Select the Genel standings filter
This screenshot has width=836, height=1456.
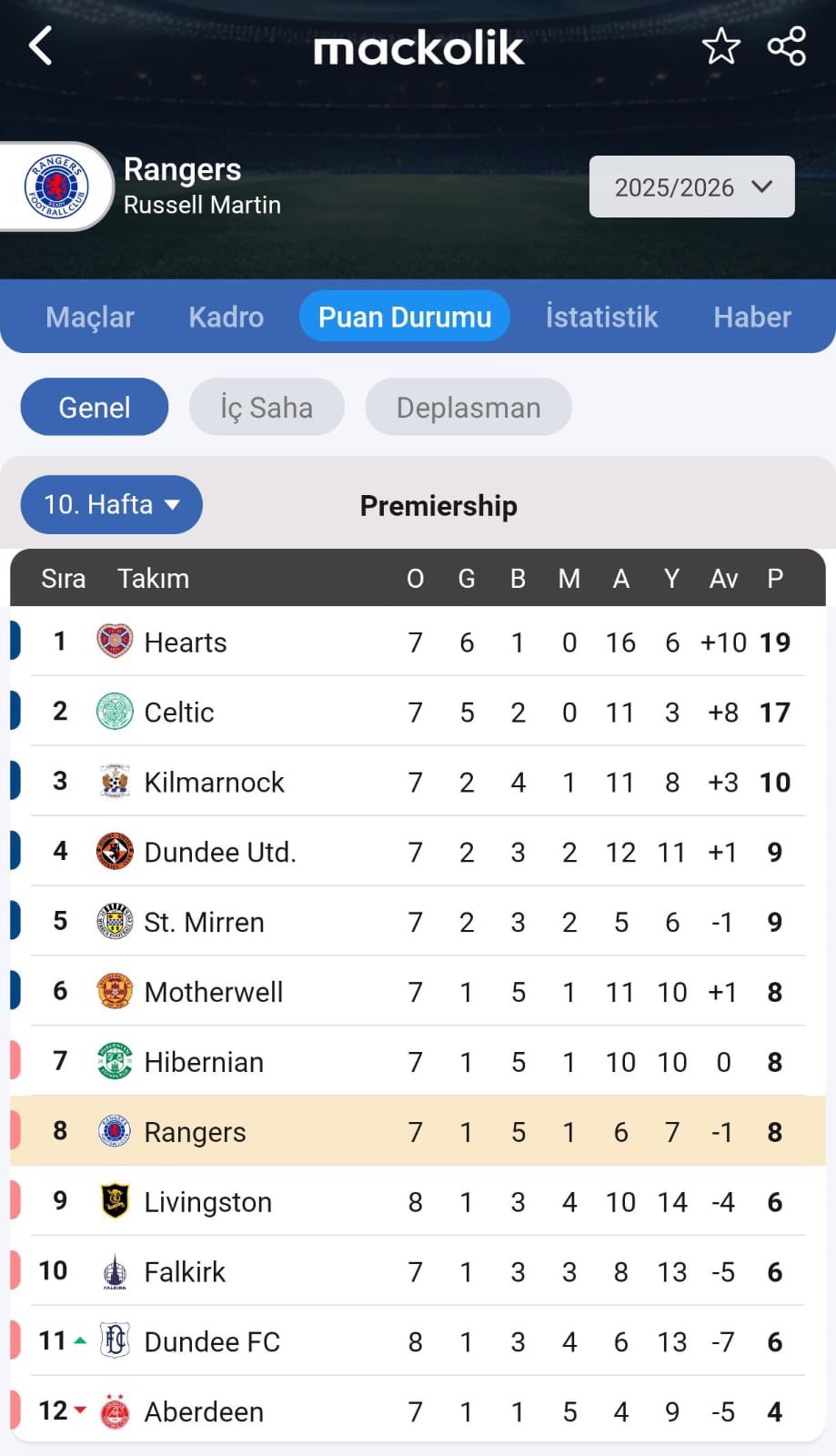(x=95, y=407)
